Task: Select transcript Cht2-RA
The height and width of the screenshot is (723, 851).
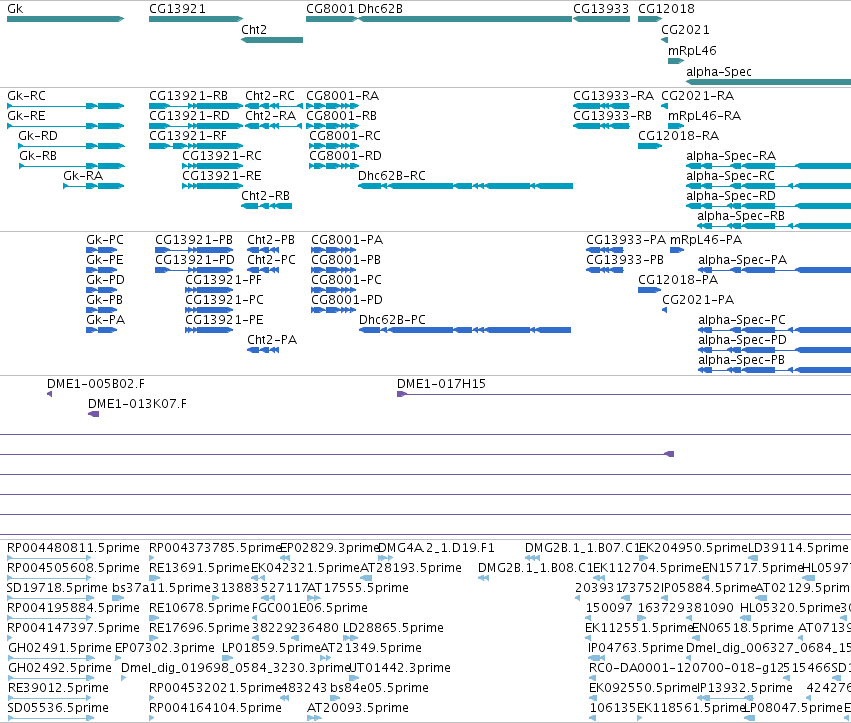Action: [271, 116]
